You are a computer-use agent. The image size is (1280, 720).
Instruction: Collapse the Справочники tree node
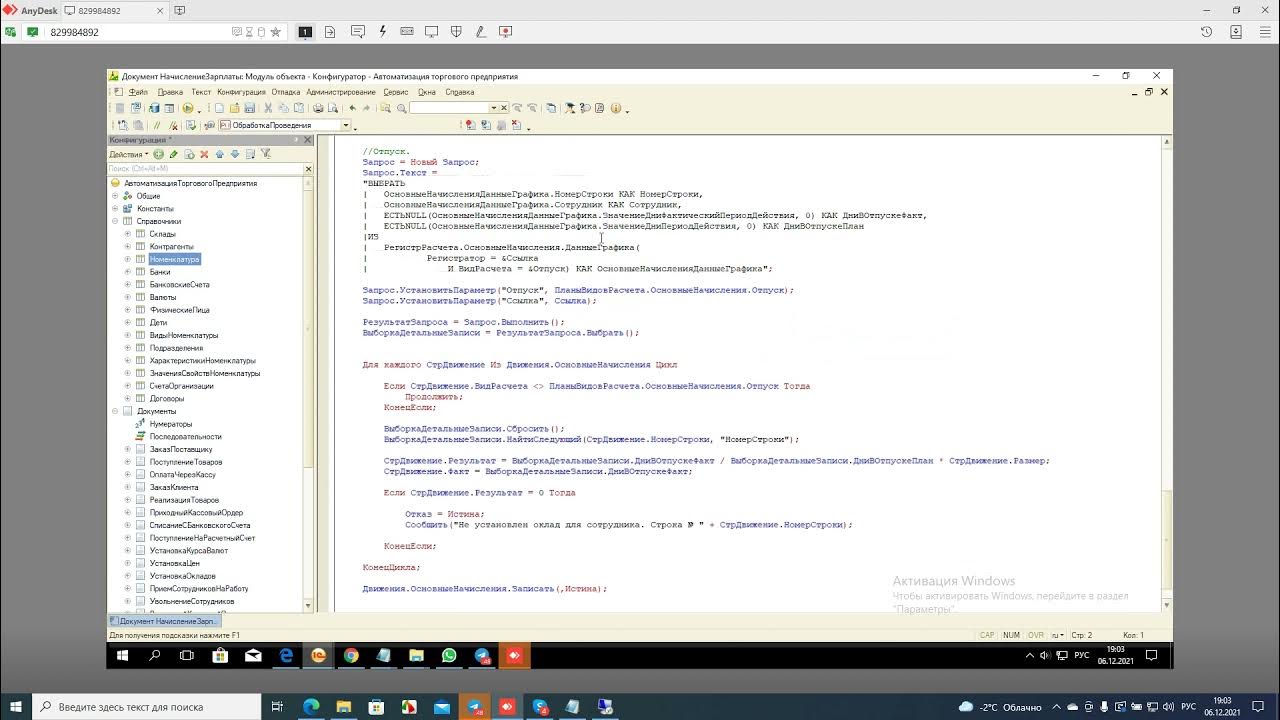116,221
